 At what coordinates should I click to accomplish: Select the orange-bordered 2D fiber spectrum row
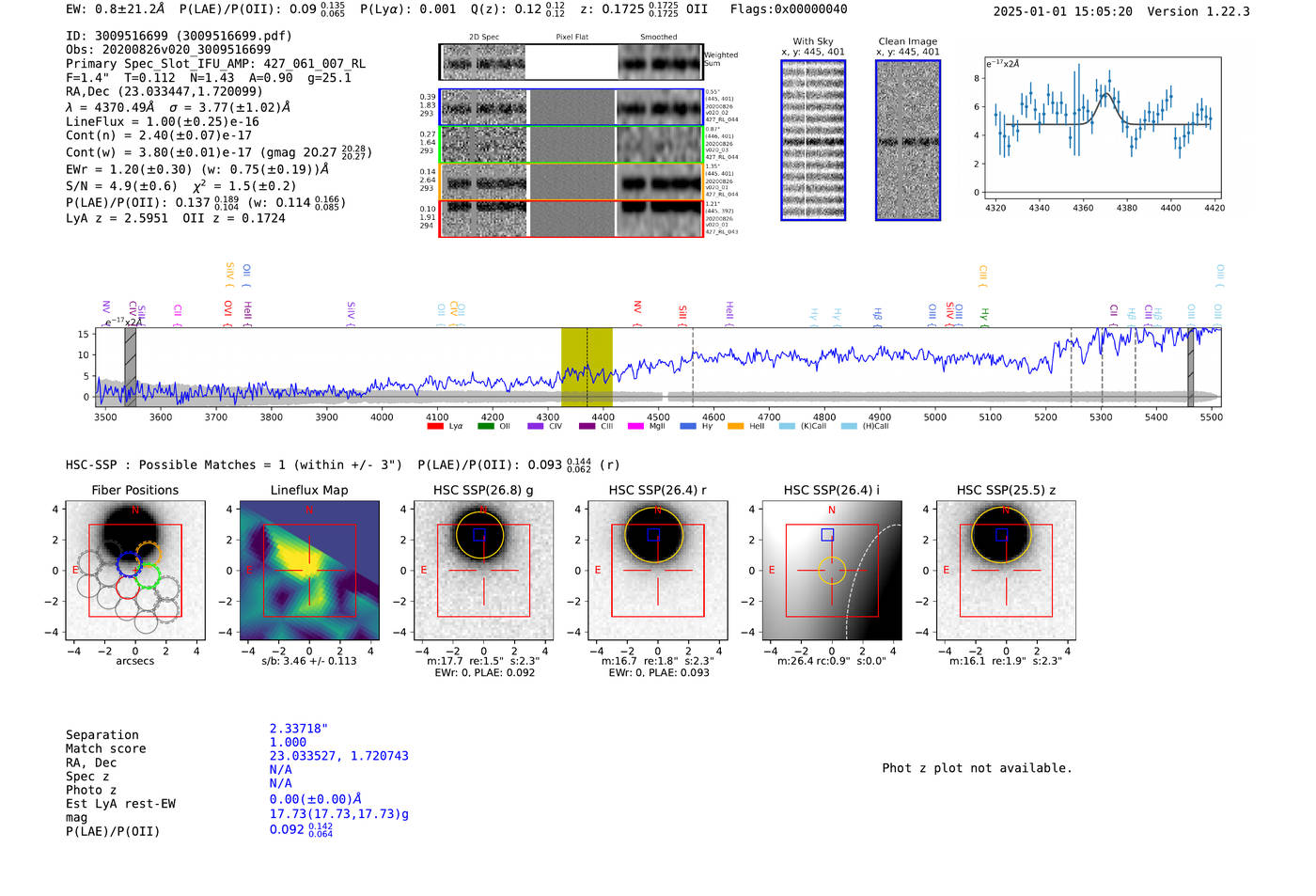(x=571, y=181)
